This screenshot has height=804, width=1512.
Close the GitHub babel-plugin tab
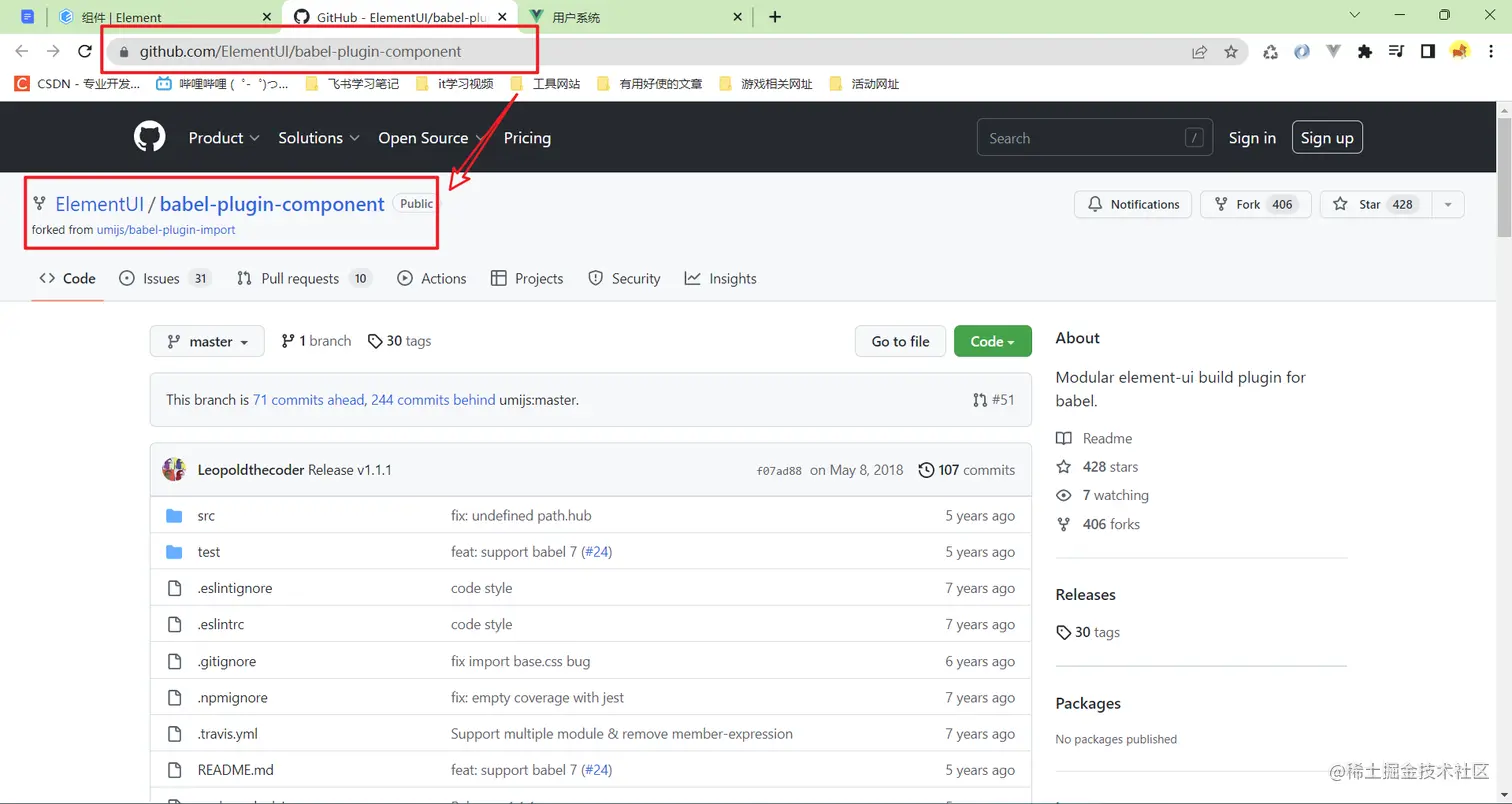point(502,17)
